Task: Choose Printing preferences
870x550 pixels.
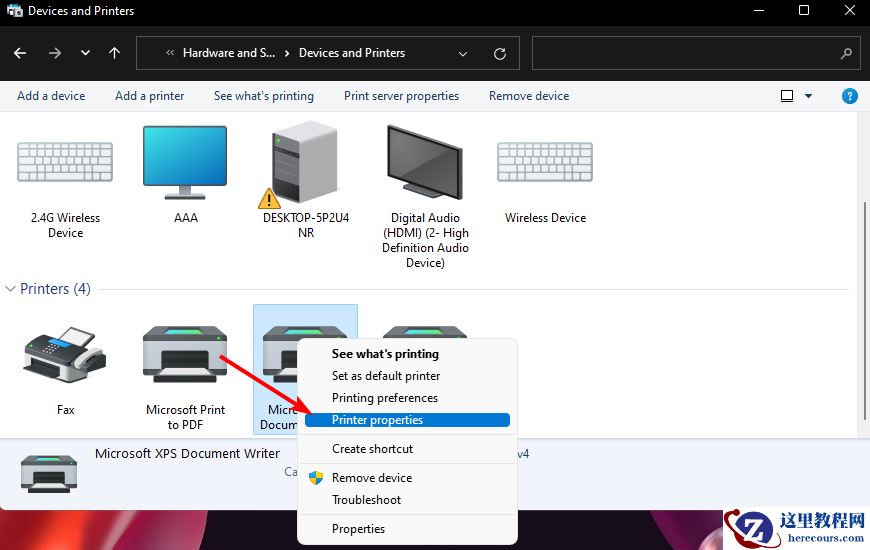Action: point(385,398)
